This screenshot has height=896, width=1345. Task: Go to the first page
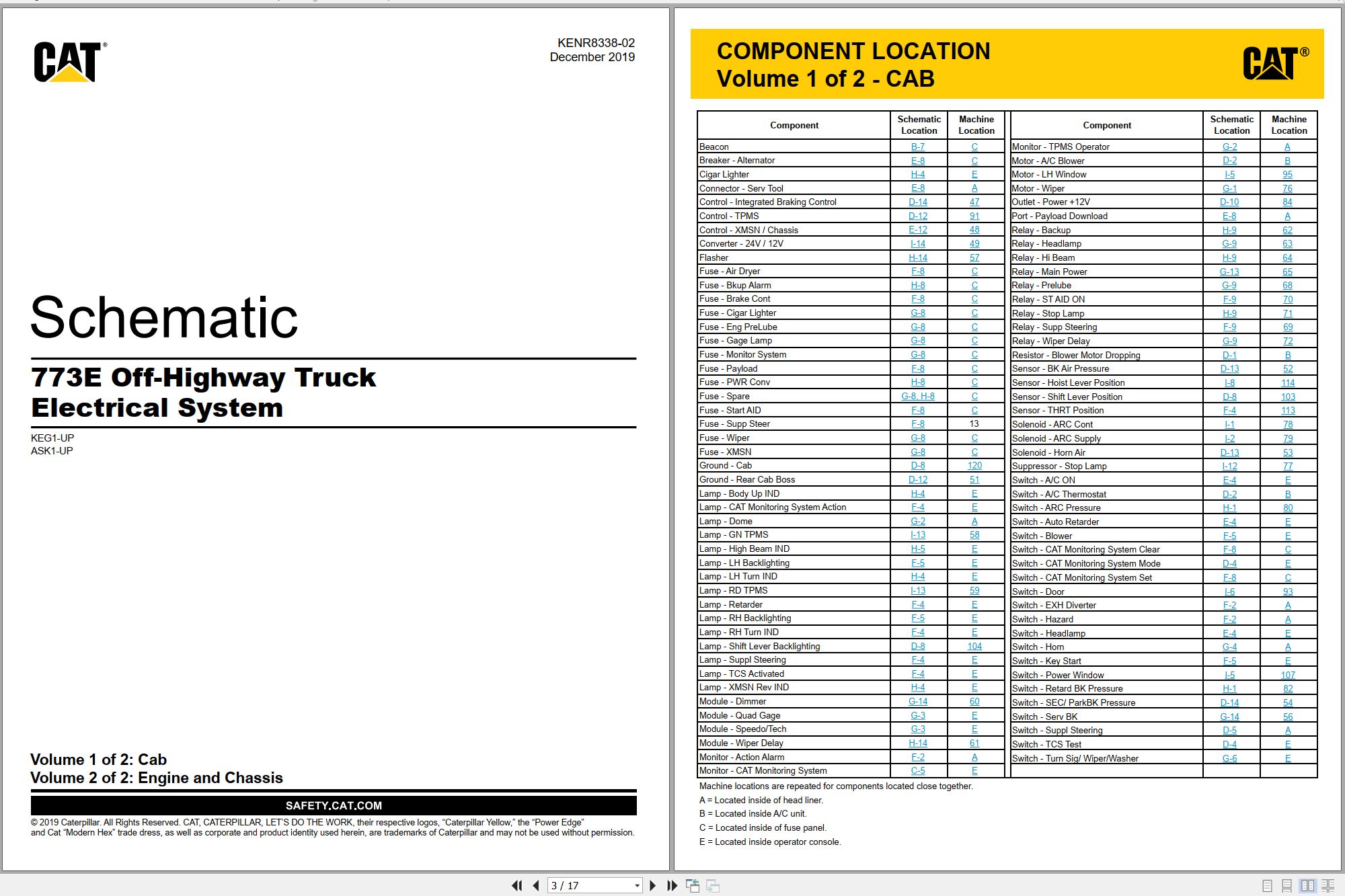516,885
